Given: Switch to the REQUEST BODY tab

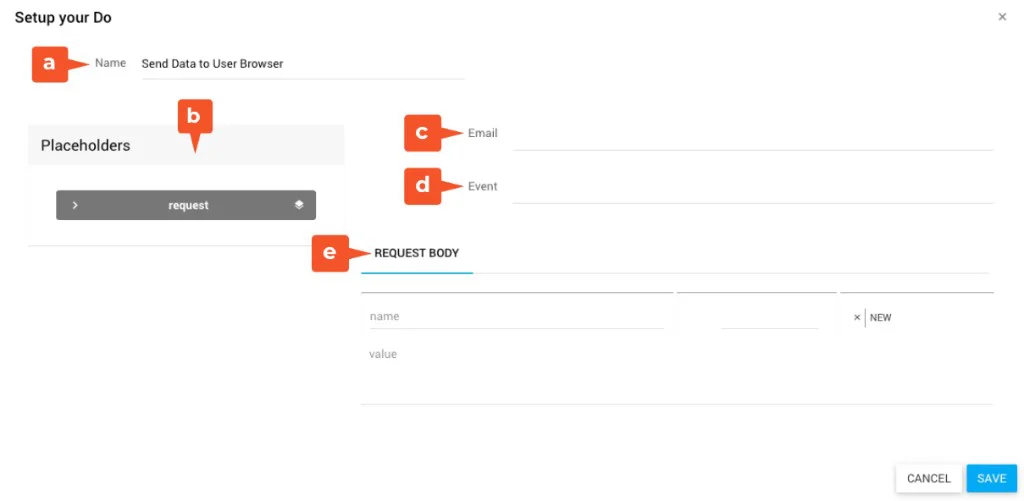Looking at the screenshot, I should coord(416,254).
